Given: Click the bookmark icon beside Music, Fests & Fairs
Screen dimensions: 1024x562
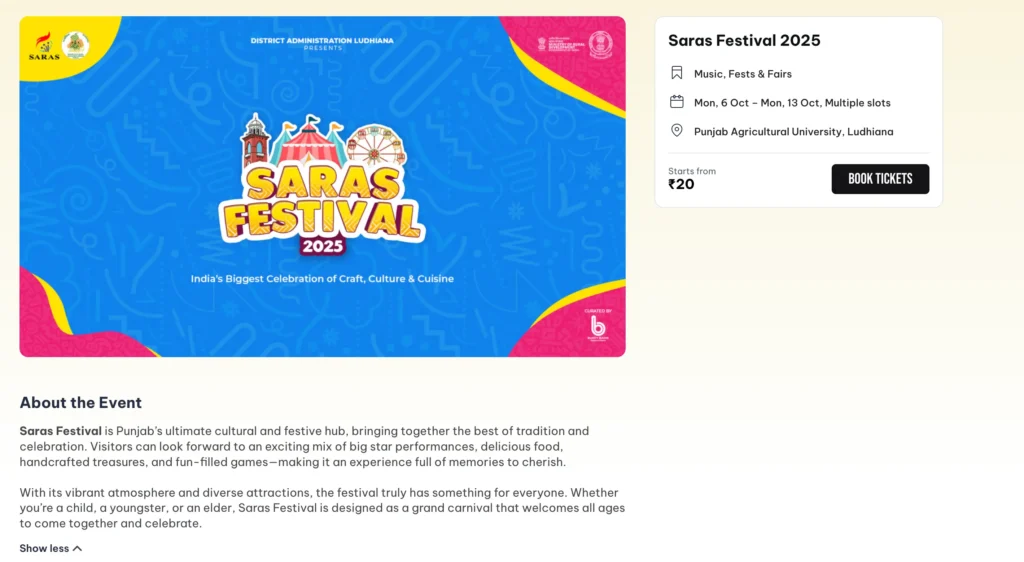Looking at the screenshot, I should 677,73.
